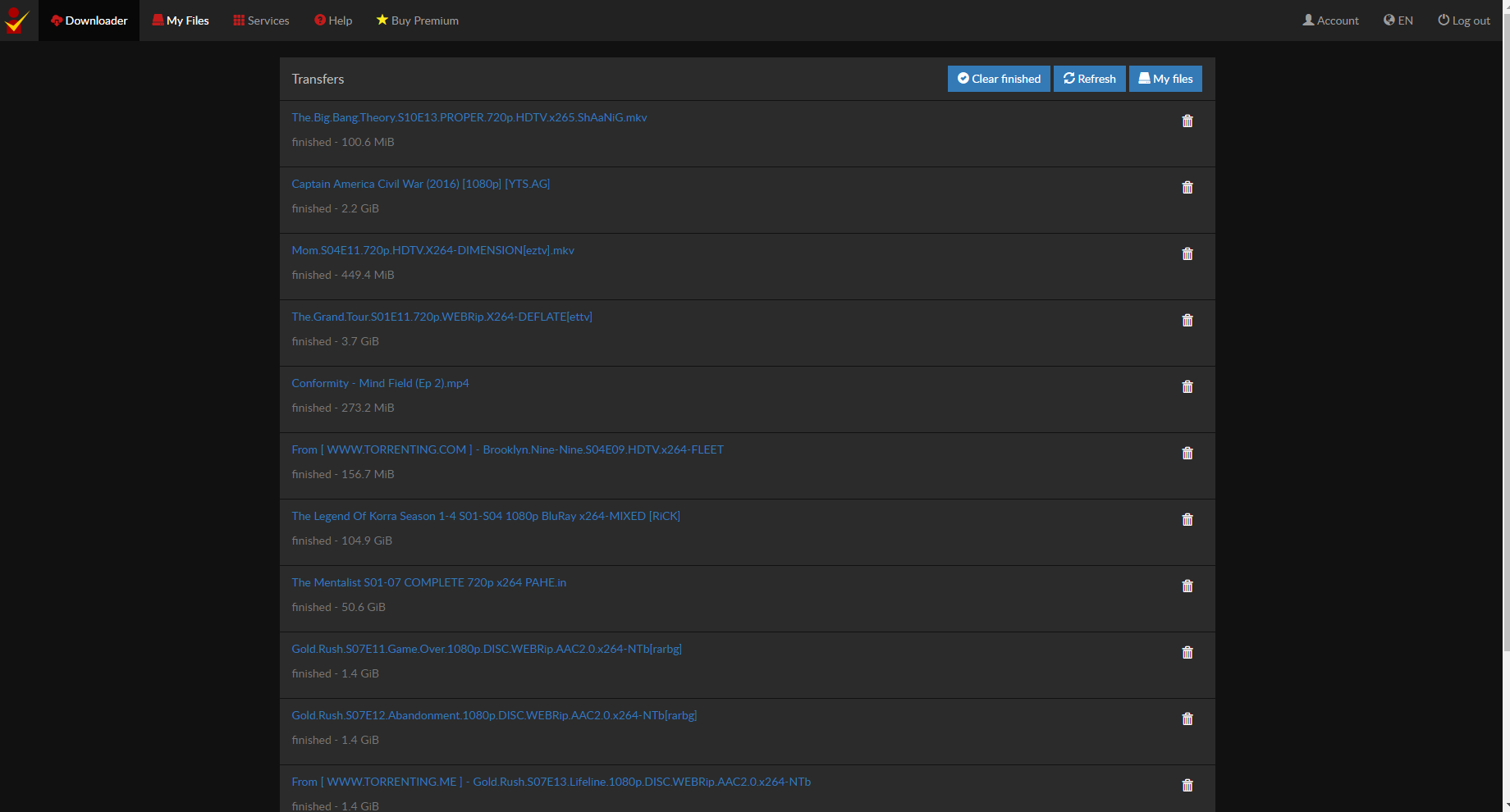This screenshot has width=1510, height=812.
Task: Click 'finished - 449.4 MiB' status text
Action: 343,275
